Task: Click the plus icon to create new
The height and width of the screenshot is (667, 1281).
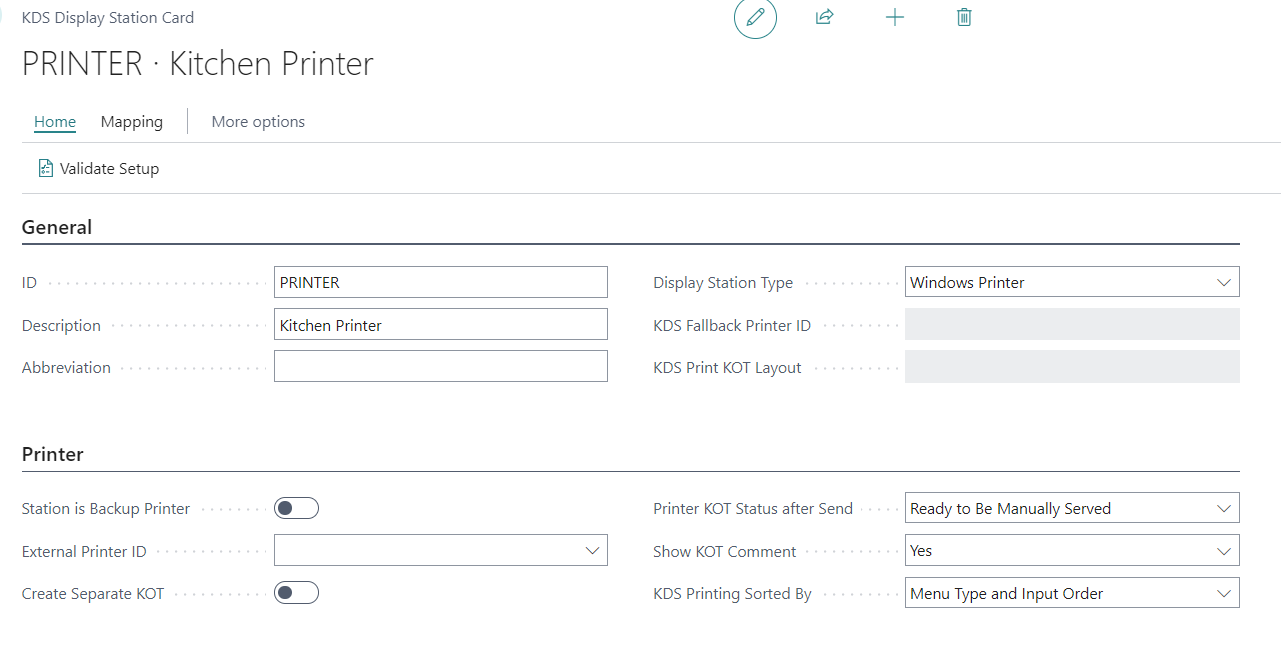Action: [x=895, y=17]
